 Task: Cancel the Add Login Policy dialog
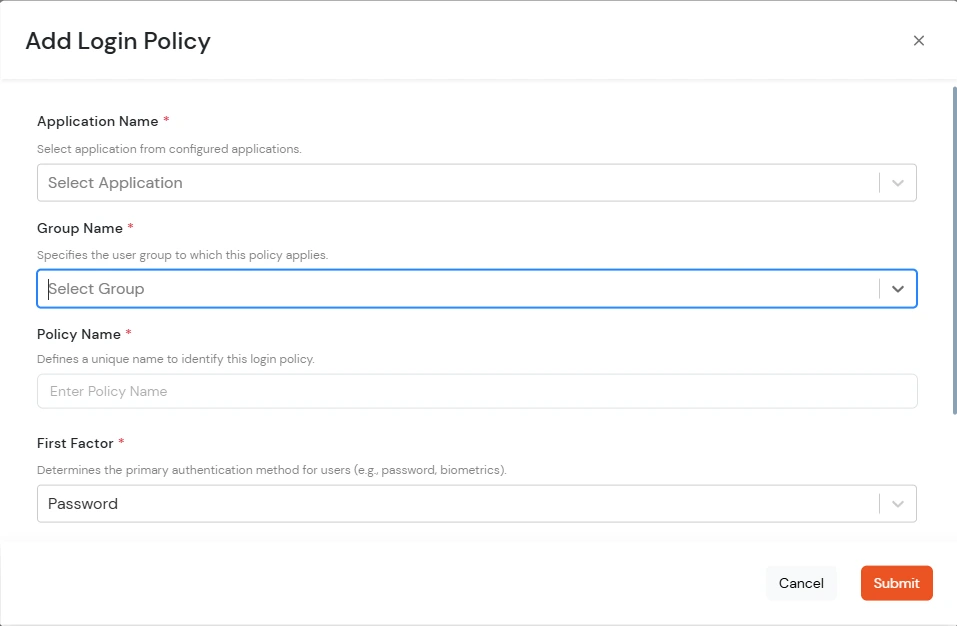coord(801,583)
